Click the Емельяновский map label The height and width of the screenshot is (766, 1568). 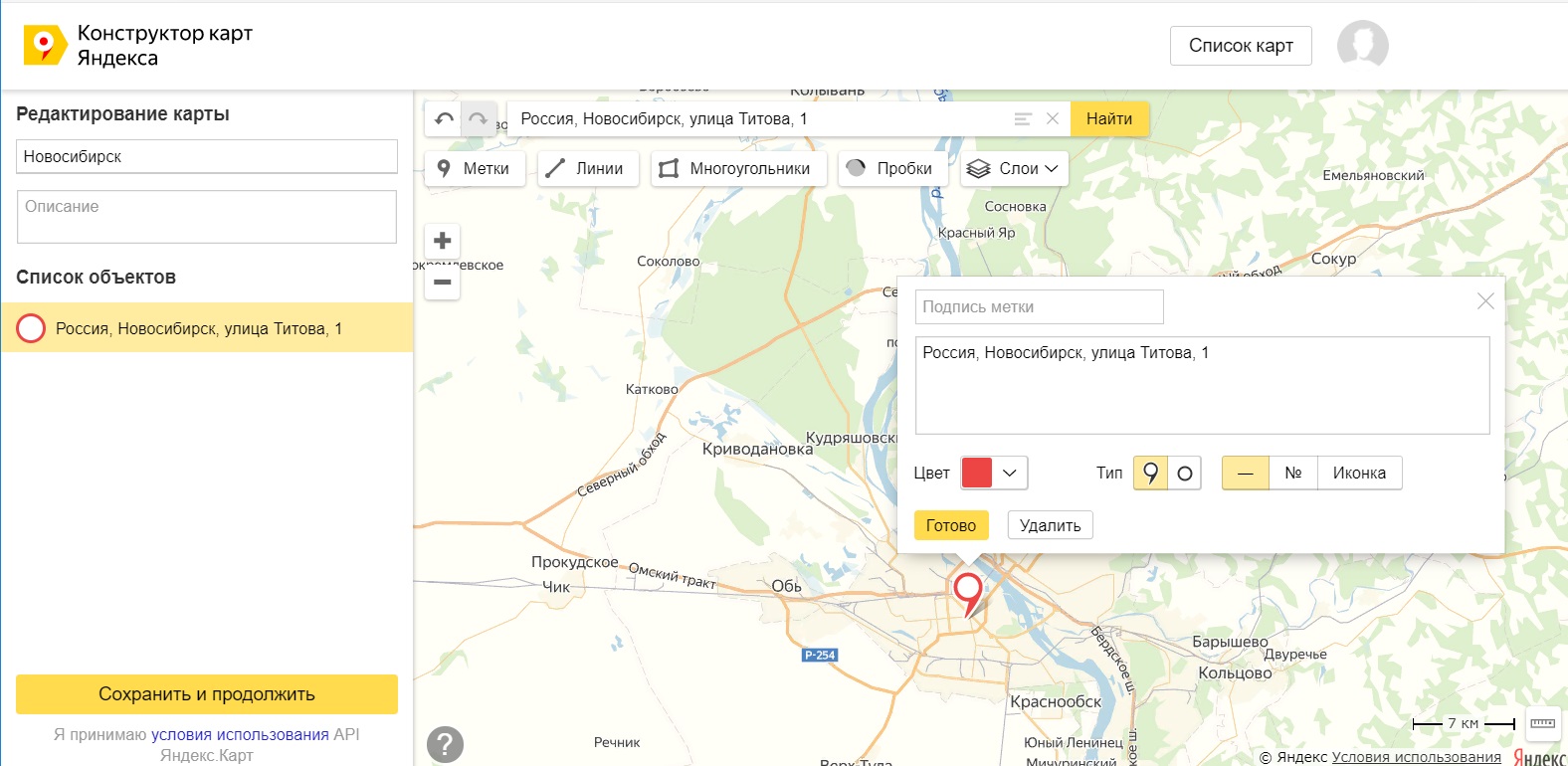(1373, 175)
